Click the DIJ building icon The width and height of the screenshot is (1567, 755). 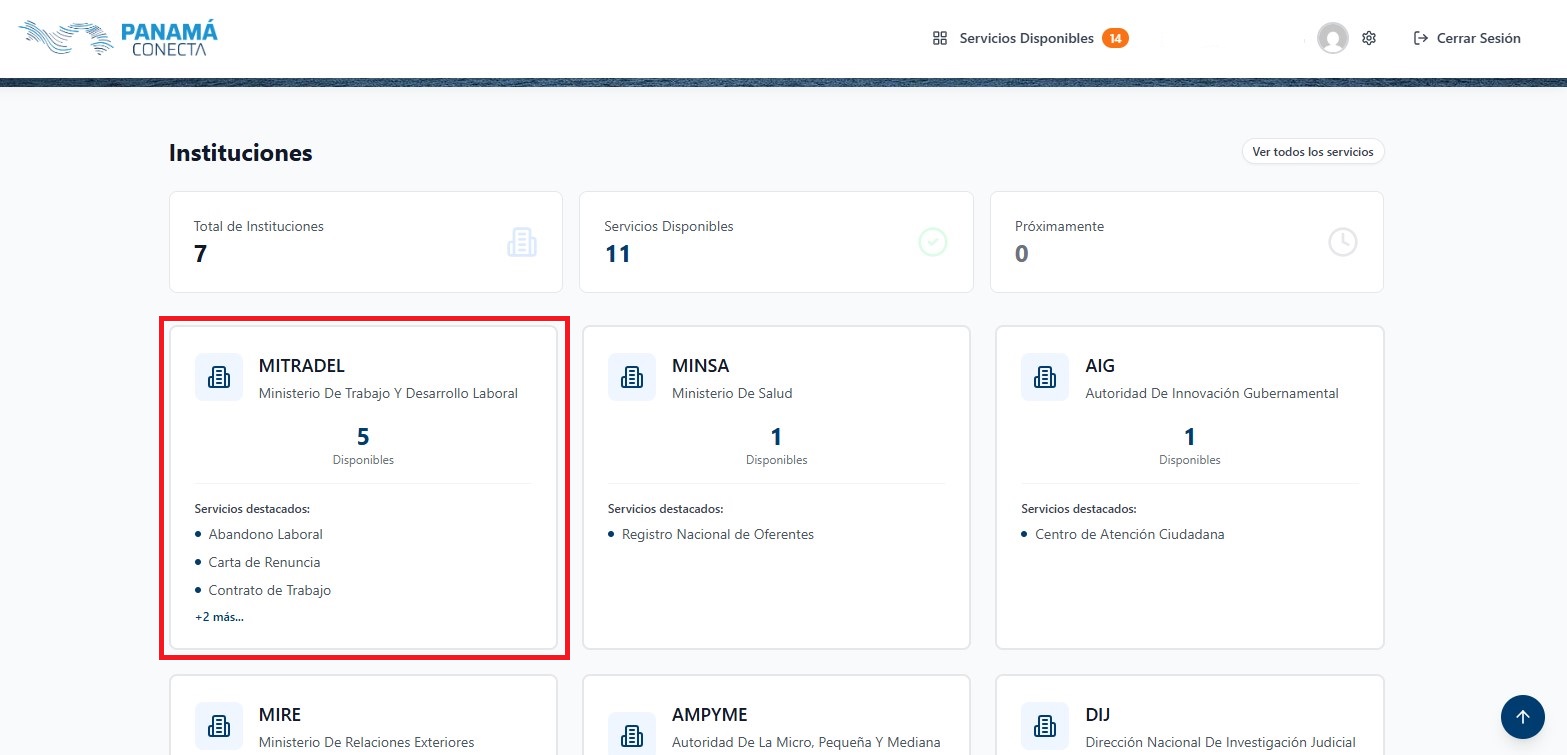pos(1045,726)
